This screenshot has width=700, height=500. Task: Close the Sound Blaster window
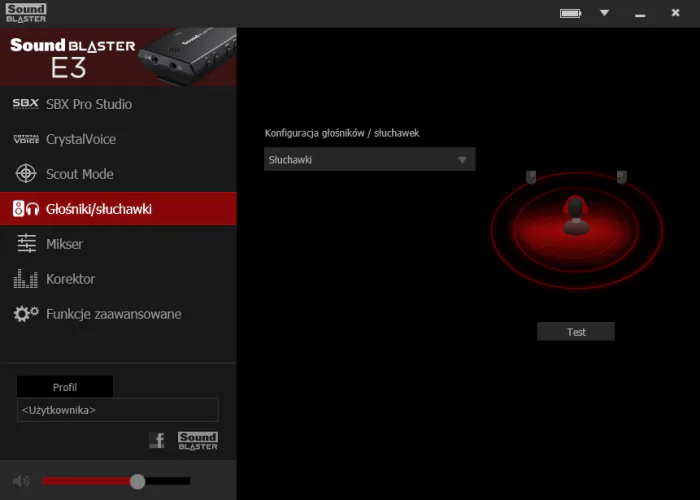(x=675, y=13)
